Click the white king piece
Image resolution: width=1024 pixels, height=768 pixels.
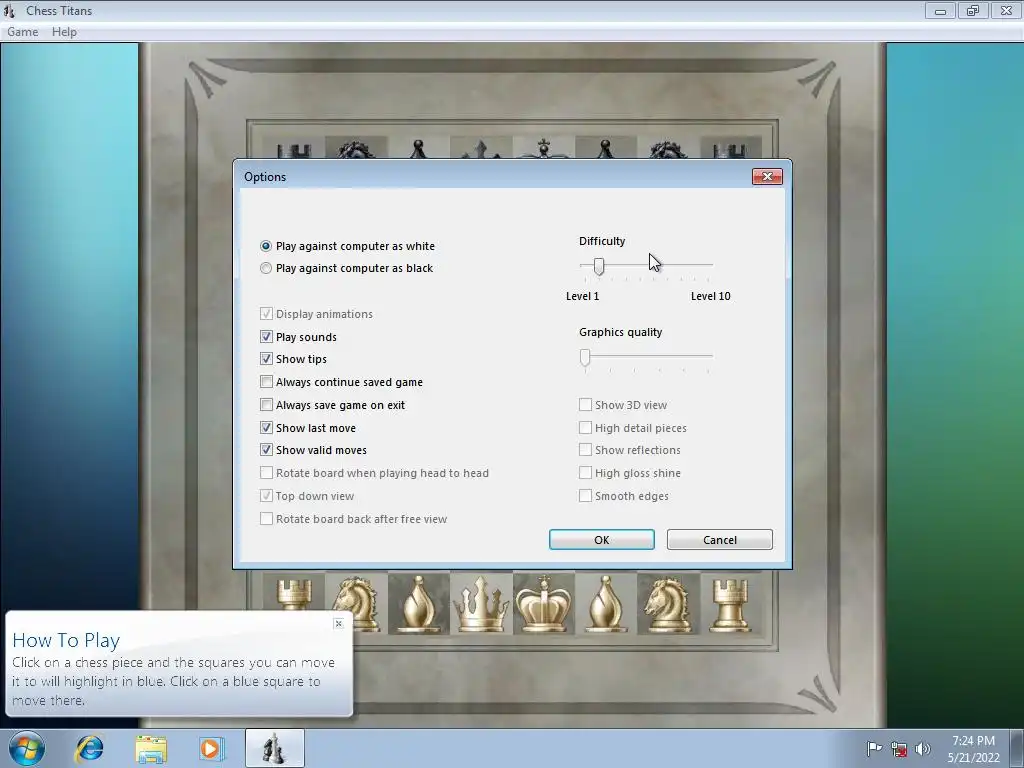click(543, 604)
